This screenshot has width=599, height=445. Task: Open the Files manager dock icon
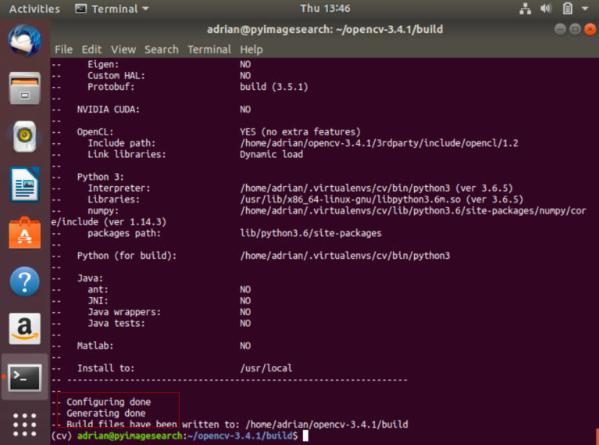[25, 88]
